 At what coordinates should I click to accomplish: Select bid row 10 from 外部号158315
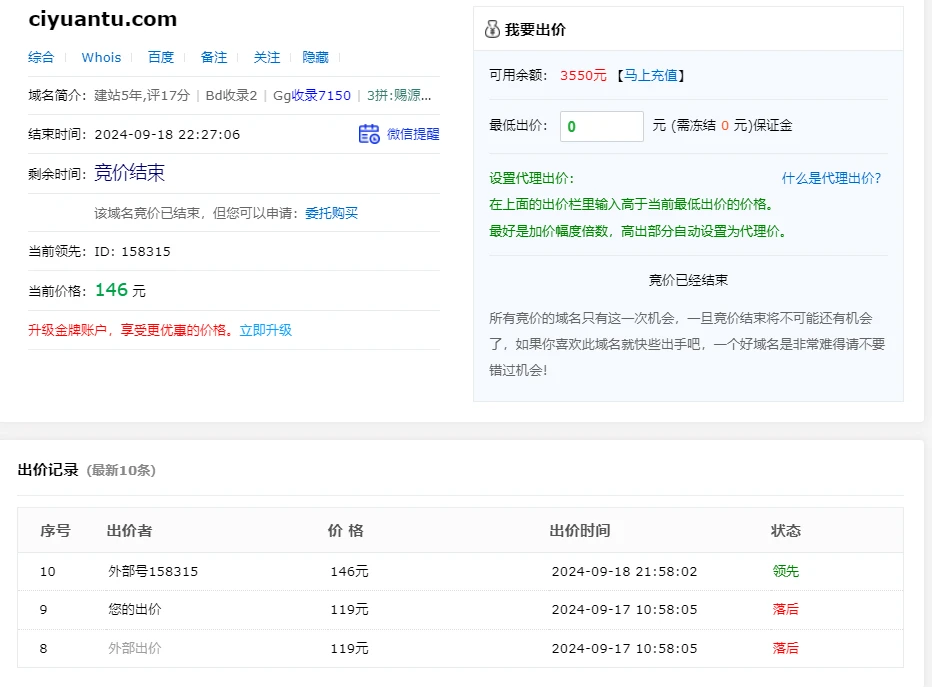[153, 572]
